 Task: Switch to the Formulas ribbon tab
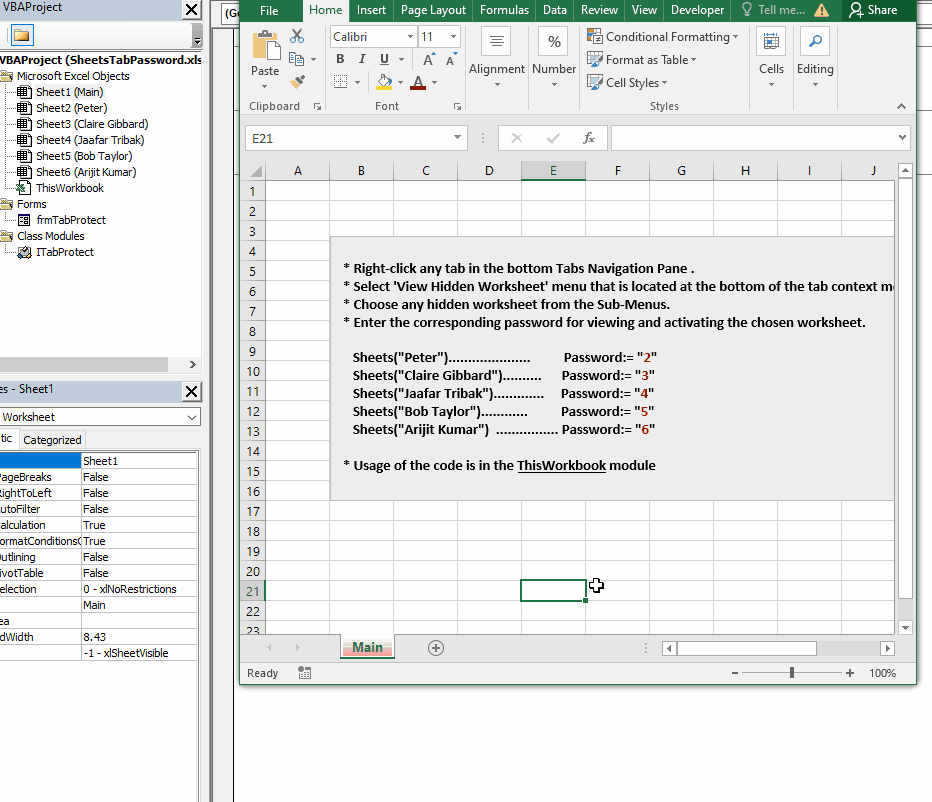504,10
